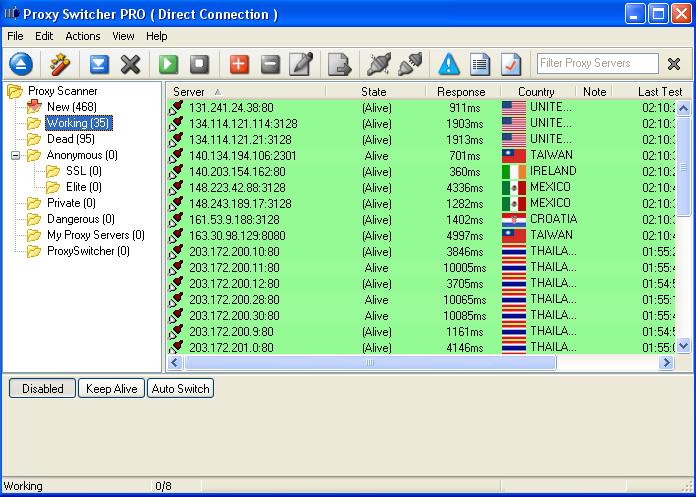Collapse the Anonymous folder tree node
The height and width of the screenshot is (497, 696).
(16, 155)
